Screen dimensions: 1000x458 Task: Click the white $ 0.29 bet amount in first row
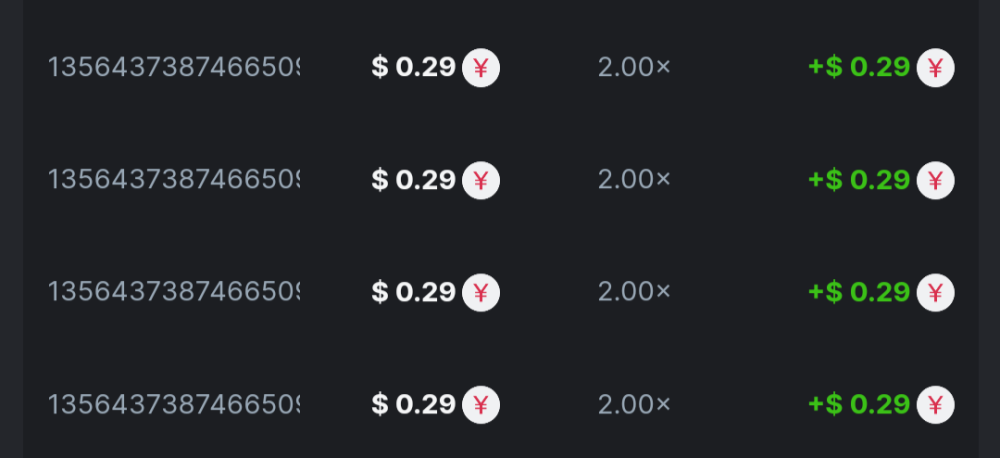click(413, 68)
